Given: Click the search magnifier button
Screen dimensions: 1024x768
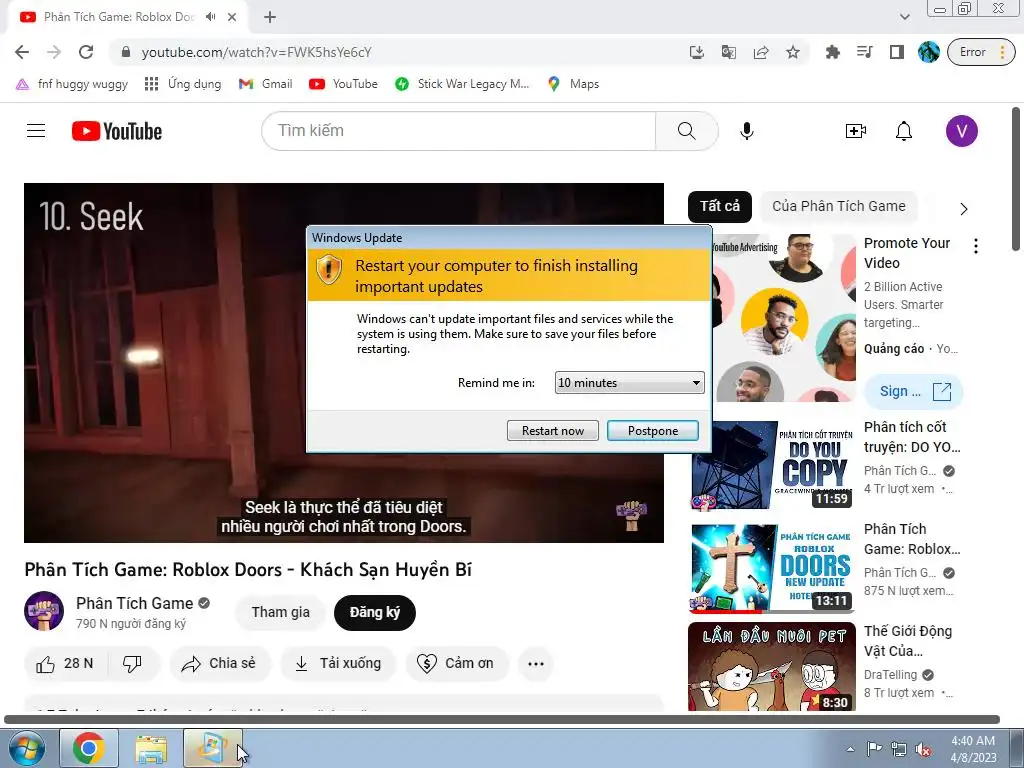Looking at the screenshot, I should point(686,131).
